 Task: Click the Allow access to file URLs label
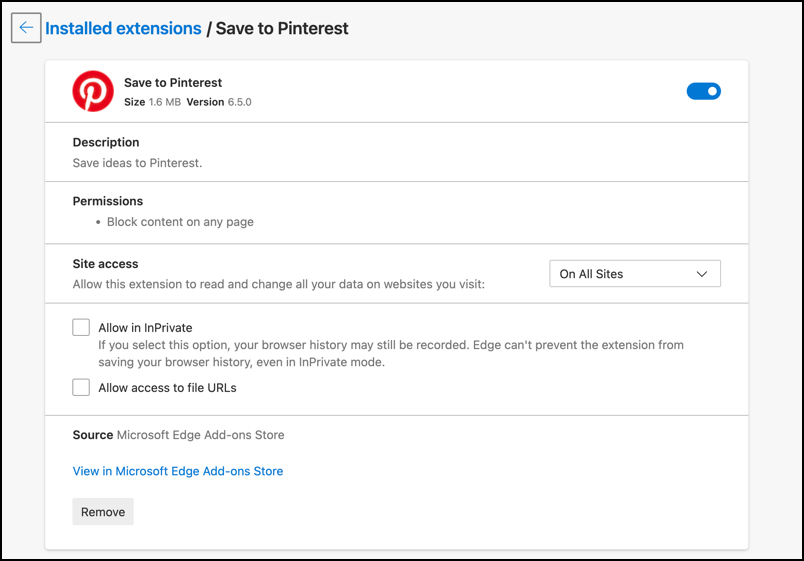(167, 388)
